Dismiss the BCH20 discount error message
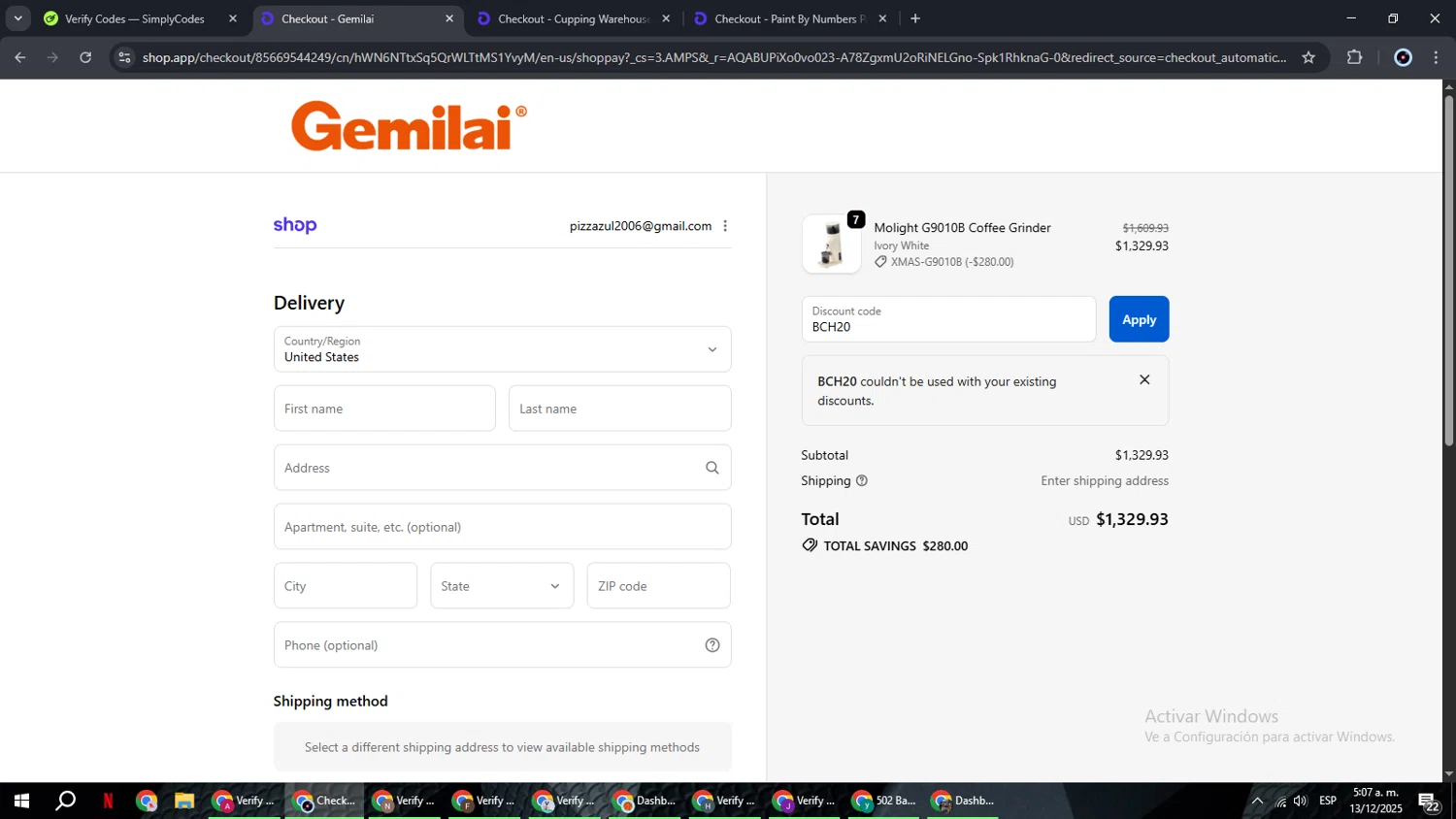The image size is (1456, 819). pos(1144,380)
